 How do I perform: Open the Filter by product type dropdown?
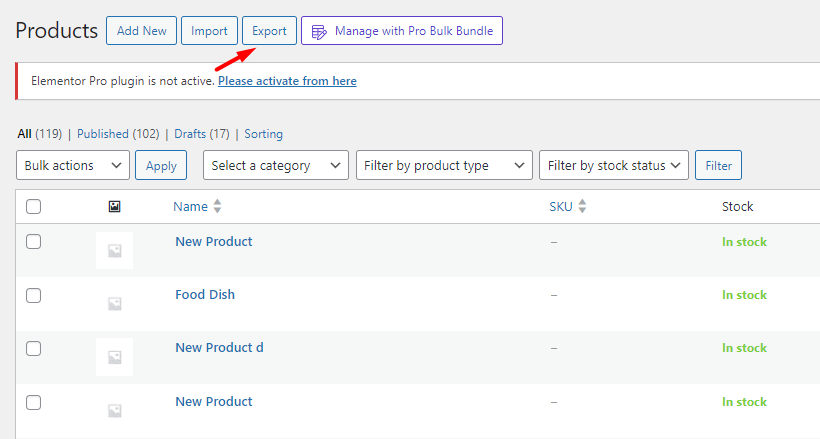pos(444,165)
